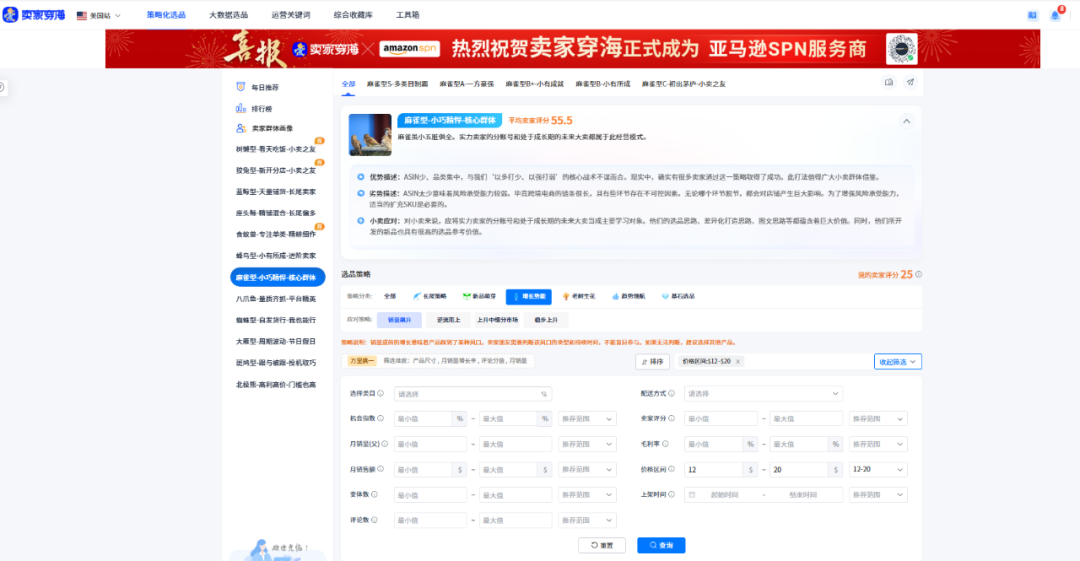1080x561 pixels.
Task: Click the info icon beside 选择类目
Action: (x=380, y=394)
